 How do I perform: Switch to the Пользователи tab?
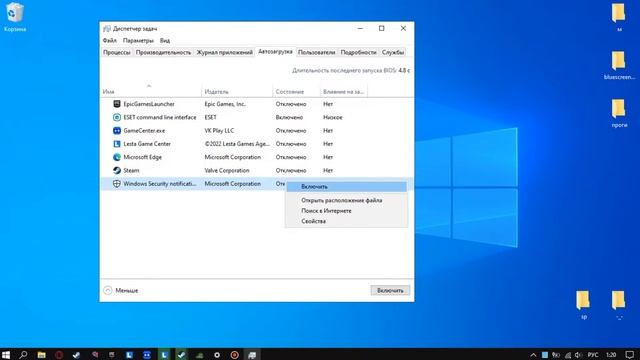tap(316, 52)
